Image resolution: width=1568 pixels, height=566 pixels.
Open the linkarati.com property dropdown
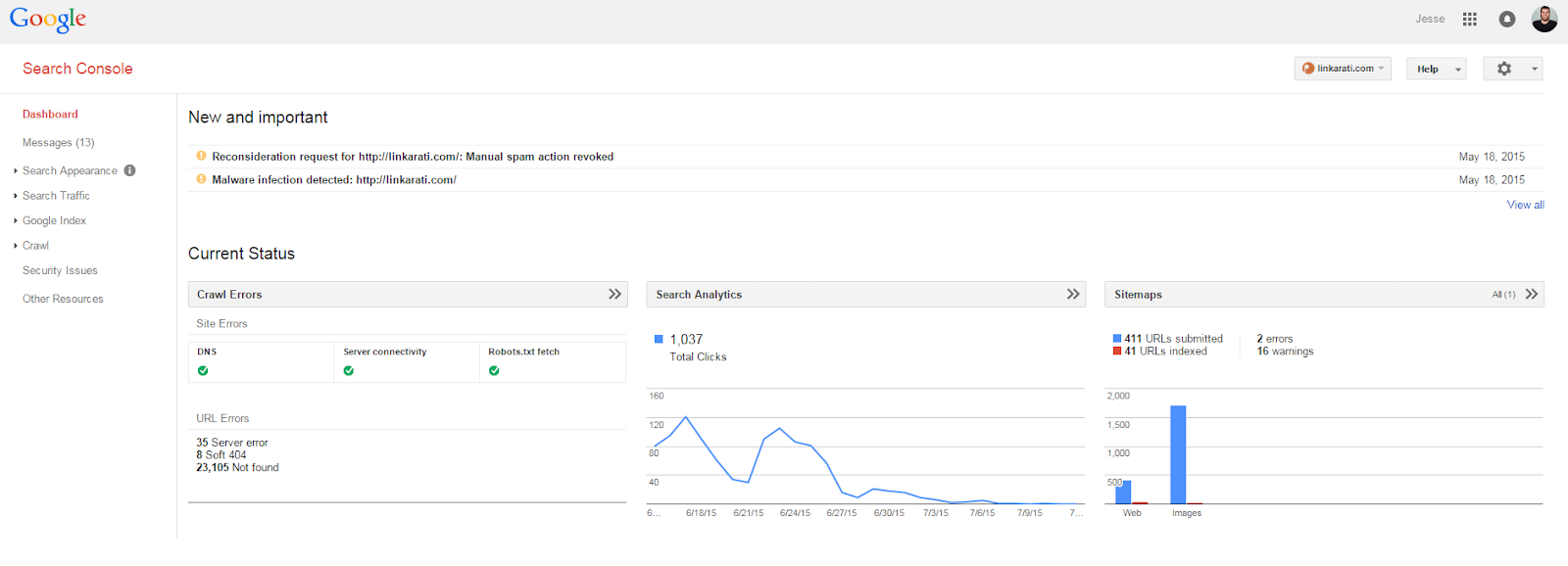pos(1343,69)
